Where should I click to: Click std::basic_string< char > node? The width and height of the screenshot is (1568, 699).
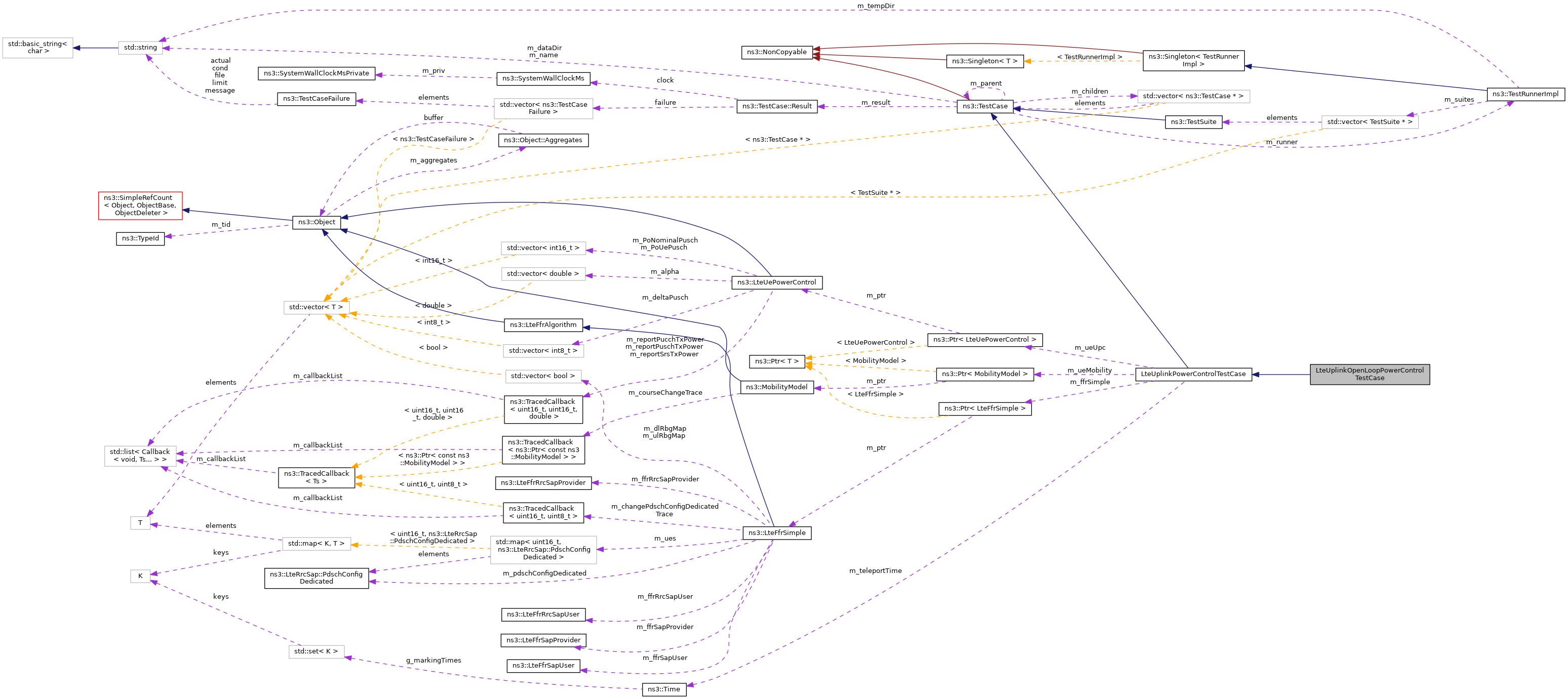(38, 48)
